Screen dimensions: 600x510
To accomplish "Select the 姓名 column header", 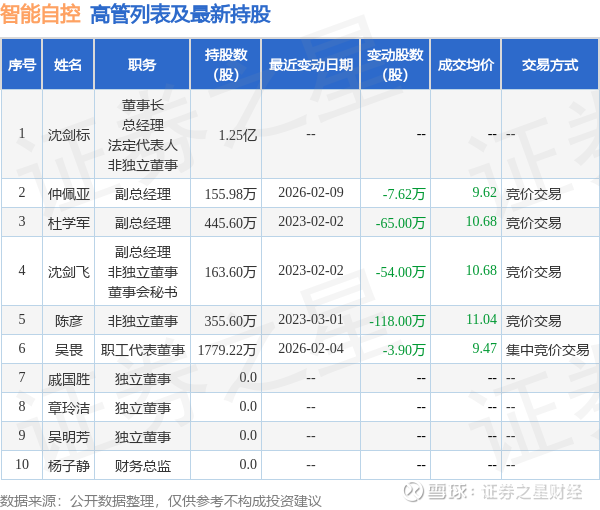I will click(68, 65).
